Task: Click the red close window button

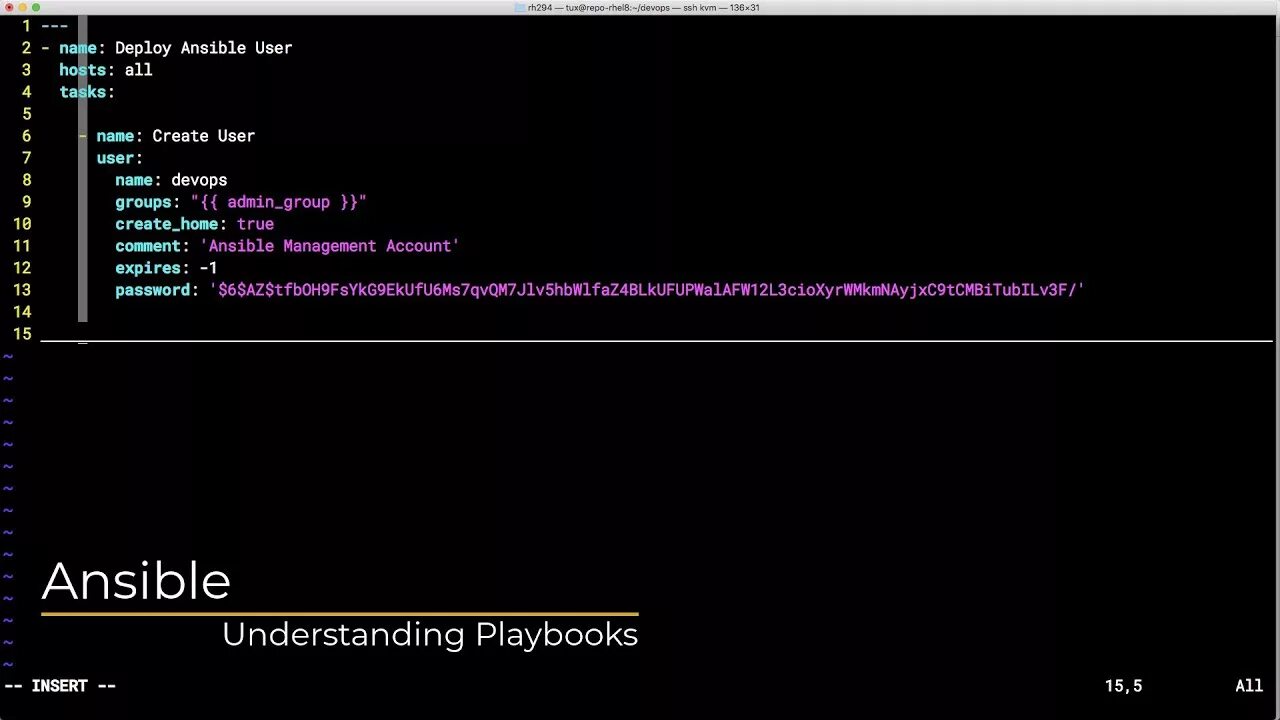Action: pyautogui.click(x=7, y=7)
